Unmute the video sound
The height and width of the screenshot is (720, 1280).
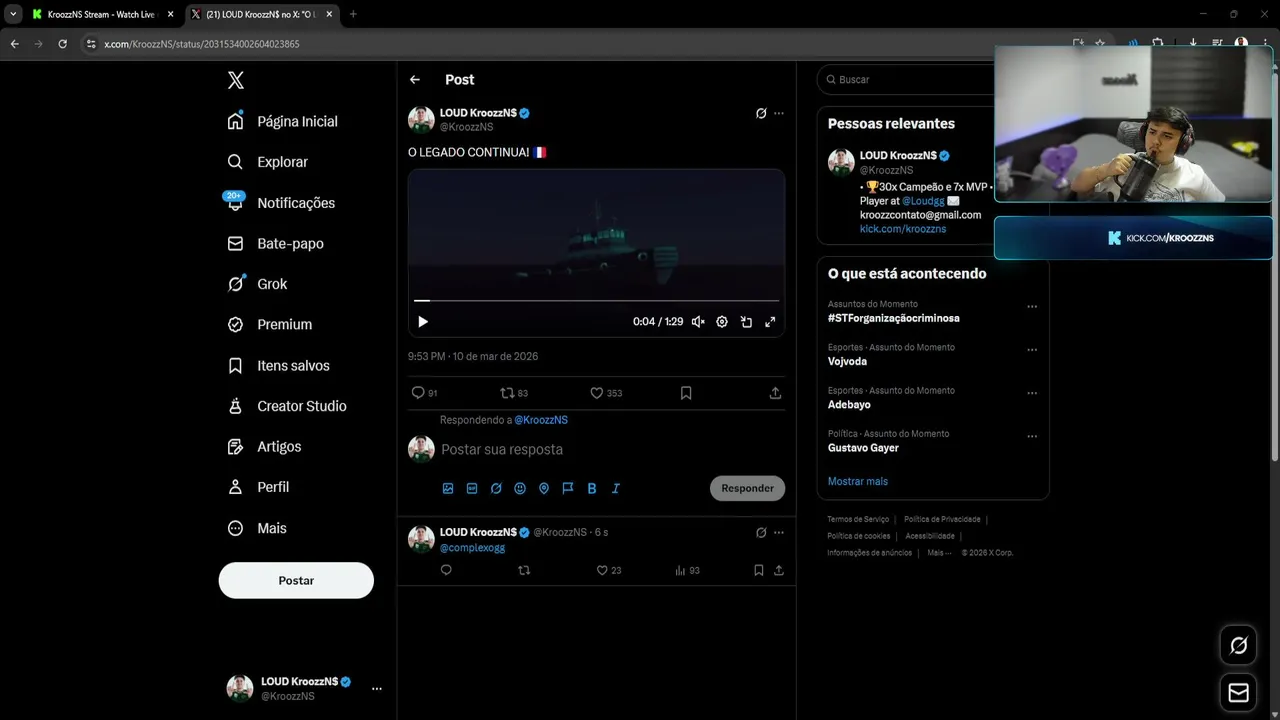coord(698,322)
